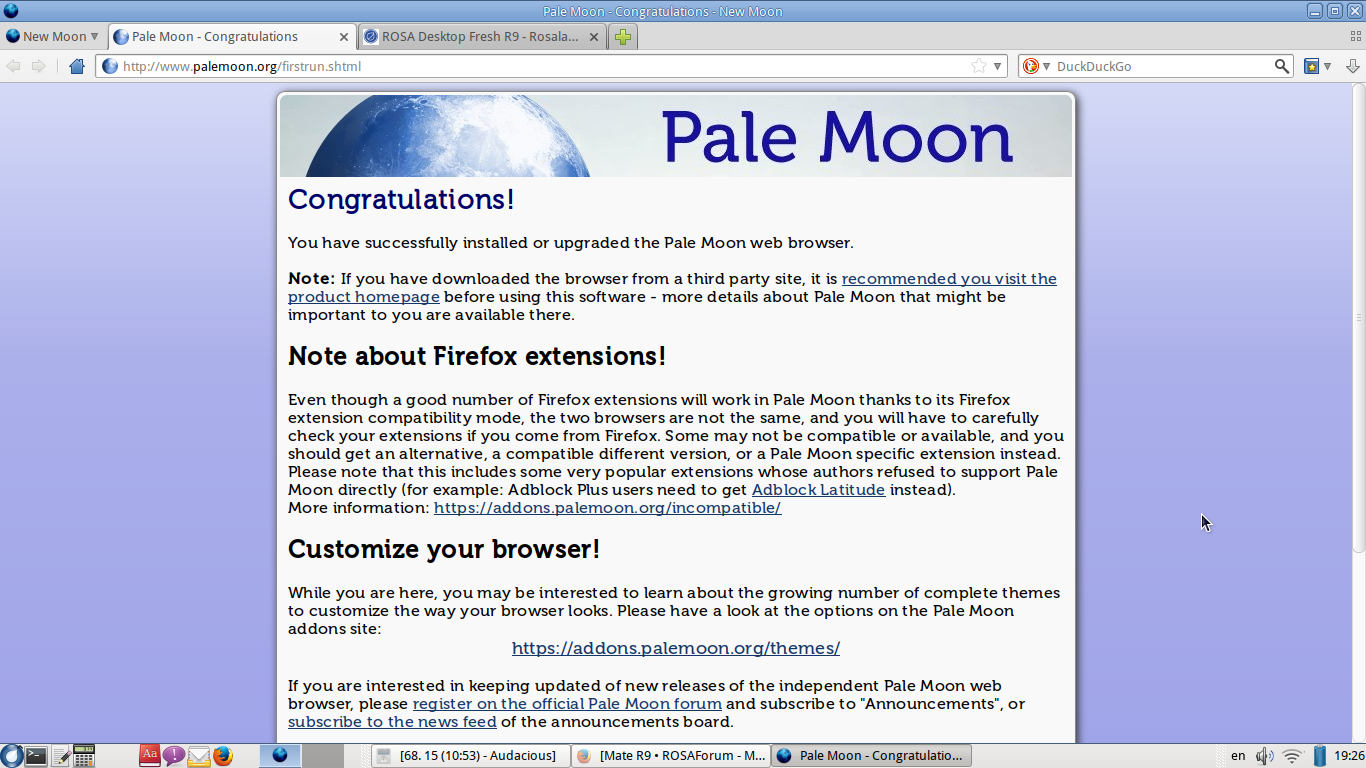The height and width of the screenshot is (768, 1366).
Task: Open the Wi-Fi network tray icon
Action: click(1292, 756)
